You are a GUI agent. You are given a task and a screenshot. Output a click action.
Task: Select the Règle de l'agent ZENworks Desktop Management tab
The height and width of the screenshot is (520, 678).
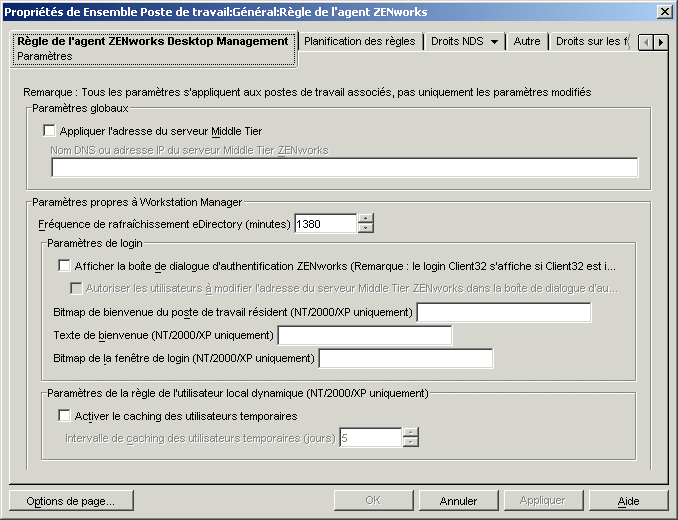click(154, 48)
